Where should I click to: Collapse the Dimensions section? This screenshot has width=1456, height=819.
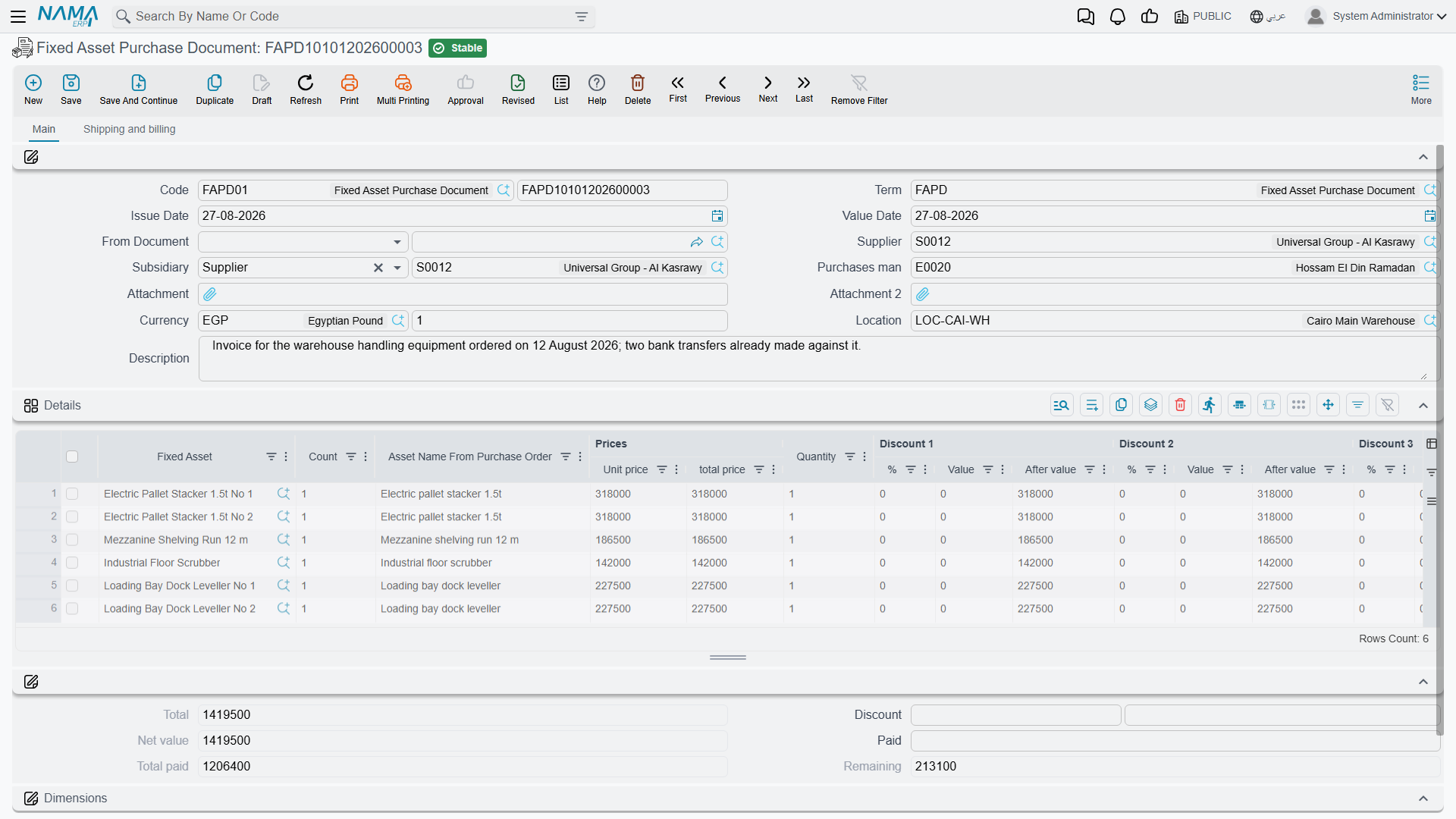(1423, 799)
